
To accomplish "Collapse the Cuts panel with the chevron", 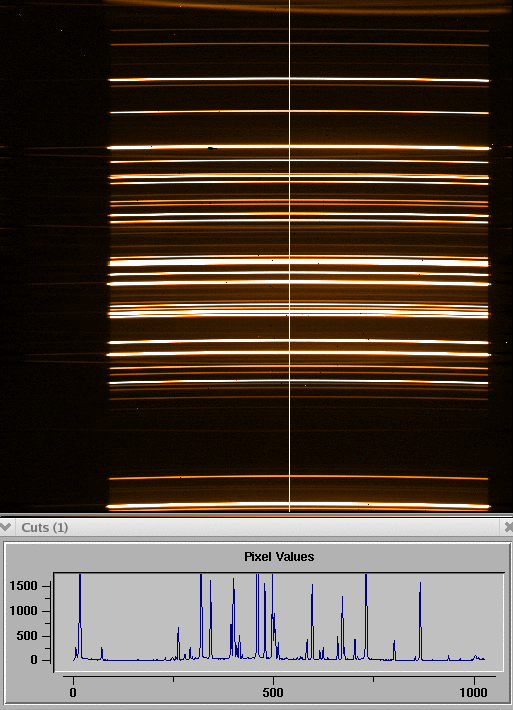I will [5, 527].
